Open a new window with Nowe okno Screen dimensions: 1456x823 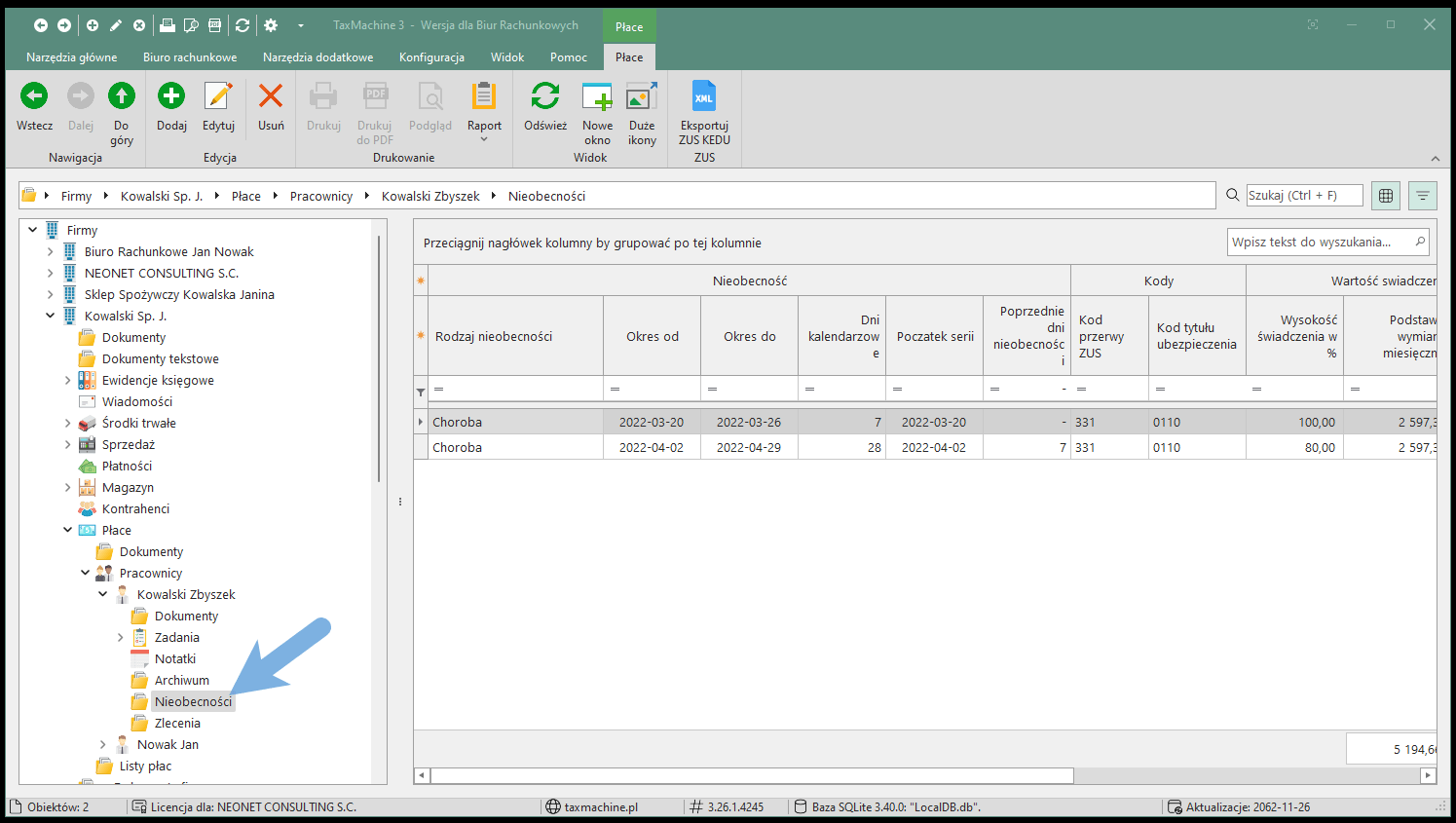point(597,97)
